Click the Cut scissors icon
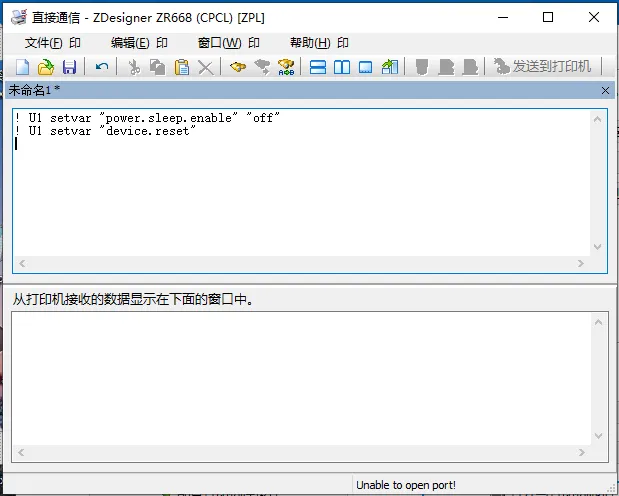Viewport: 619px width, 496px height. click(133, 67)
